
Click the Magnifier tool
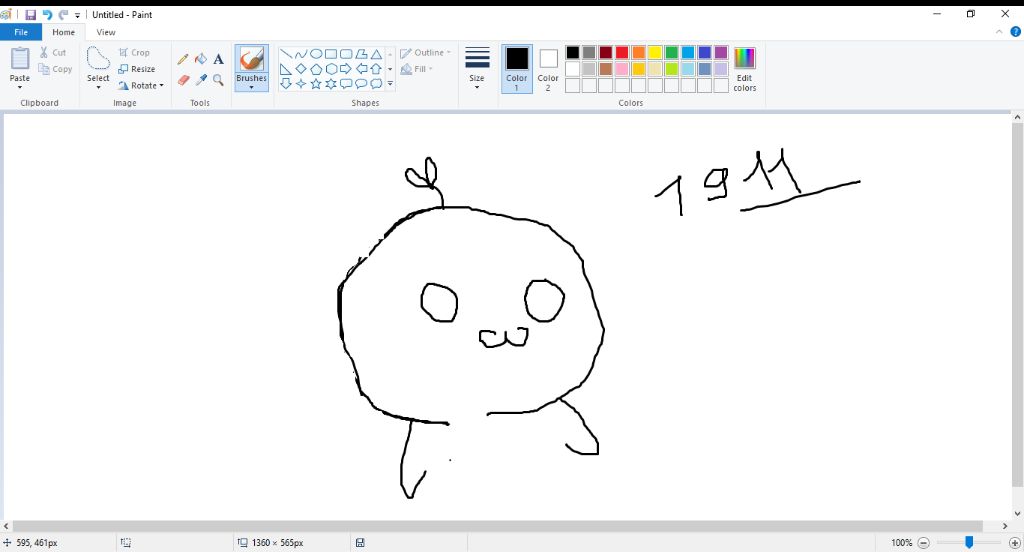[x=218, y=80]
